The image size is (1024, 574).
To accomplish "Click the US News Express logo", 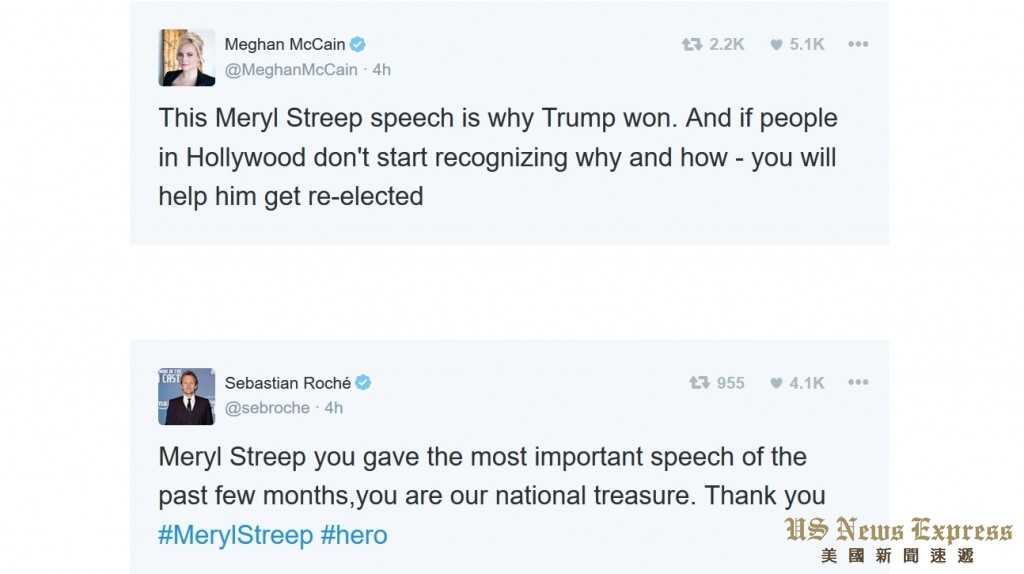I will point(898,540).
